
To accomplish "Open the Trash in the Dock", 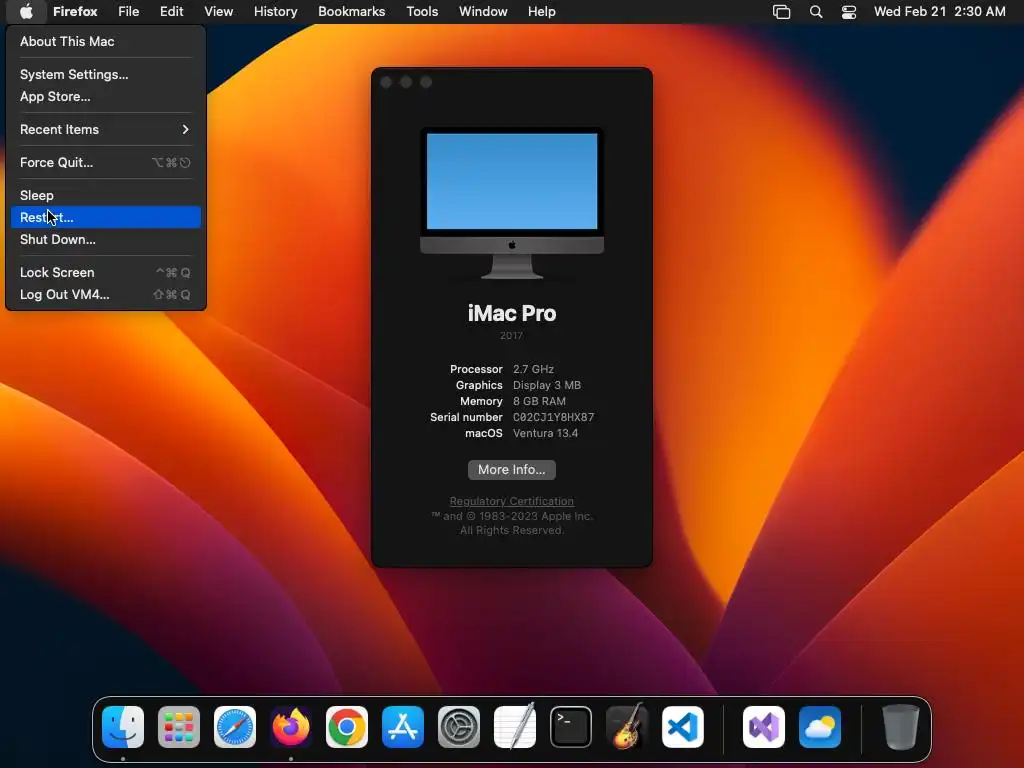I will pyautogui.click(x=901, y=727).
